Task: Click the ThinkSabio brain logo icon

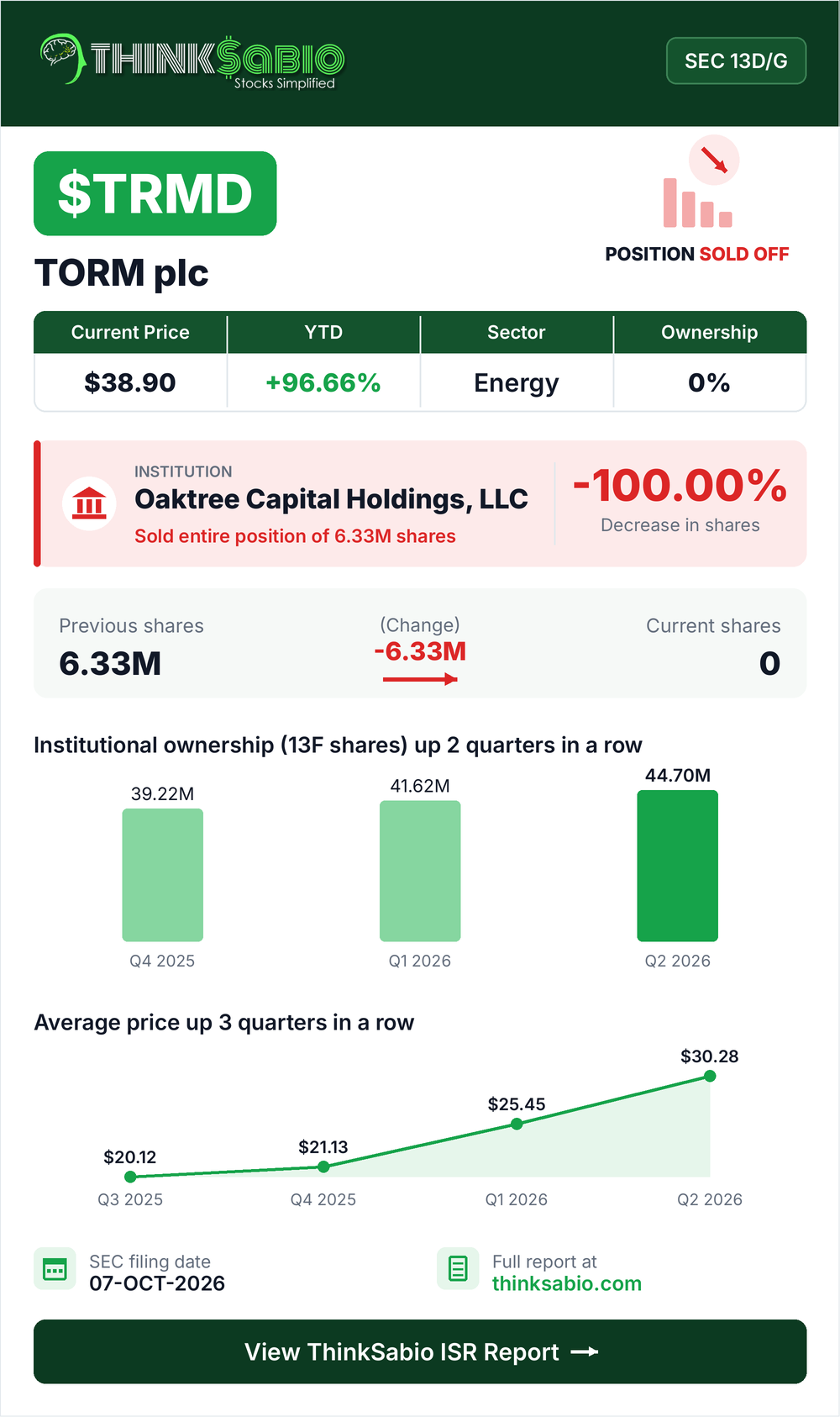Action: (x=62, y=58)
